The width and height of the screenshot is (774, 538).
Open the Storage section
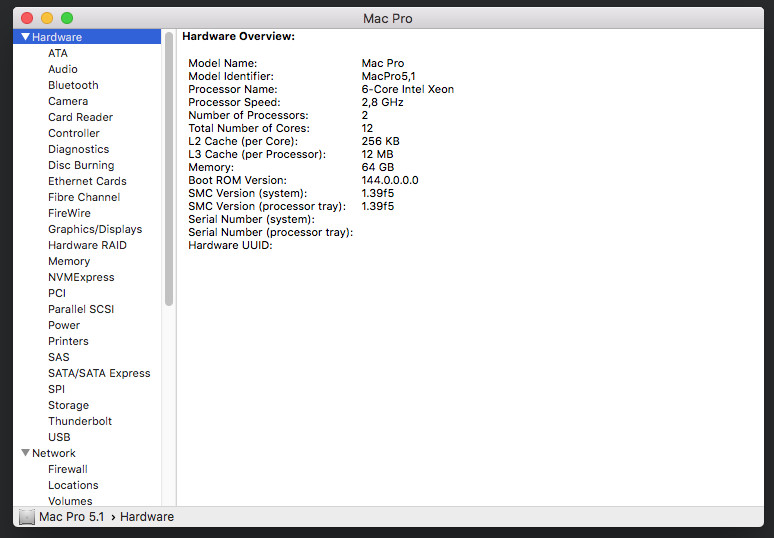pos(69,405)
